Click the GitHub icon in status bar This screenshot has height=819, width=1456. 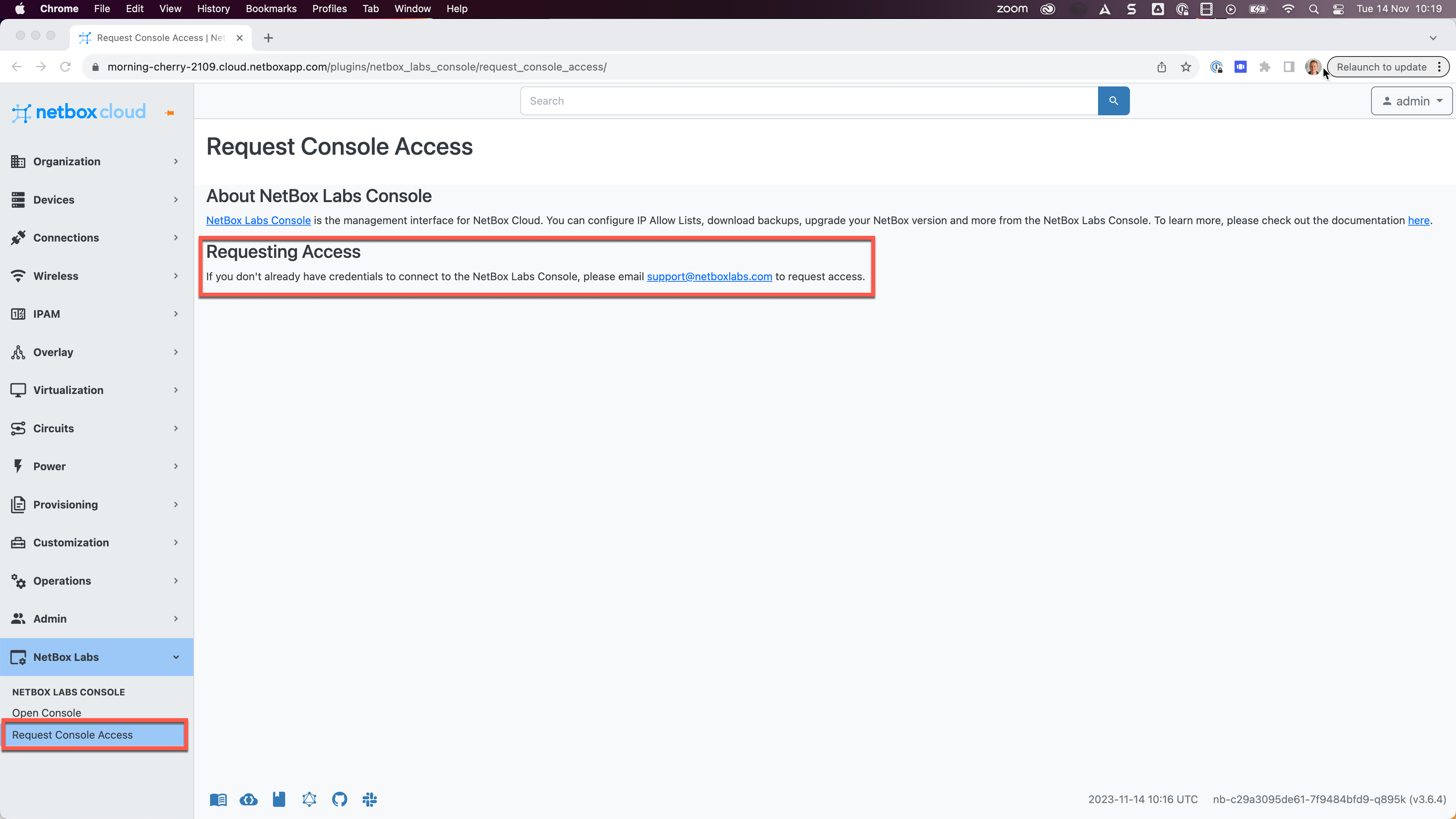click(x=340, y=799)
